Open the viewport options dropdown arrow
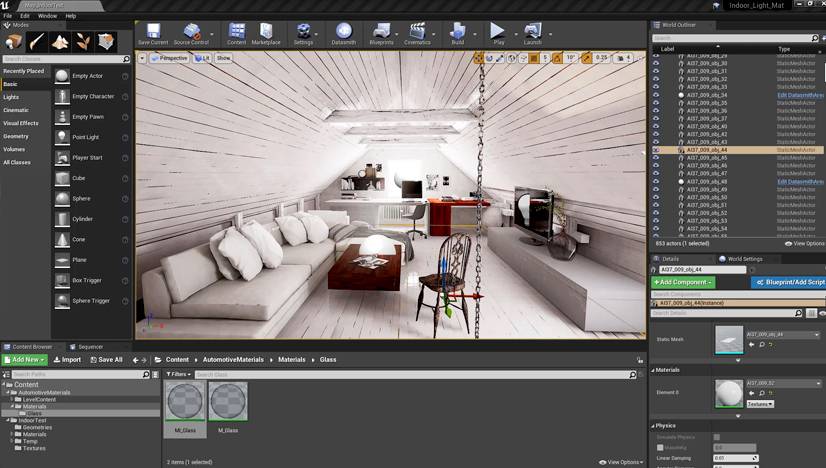The height and width of the screenshot is (468, 826). 142,58
